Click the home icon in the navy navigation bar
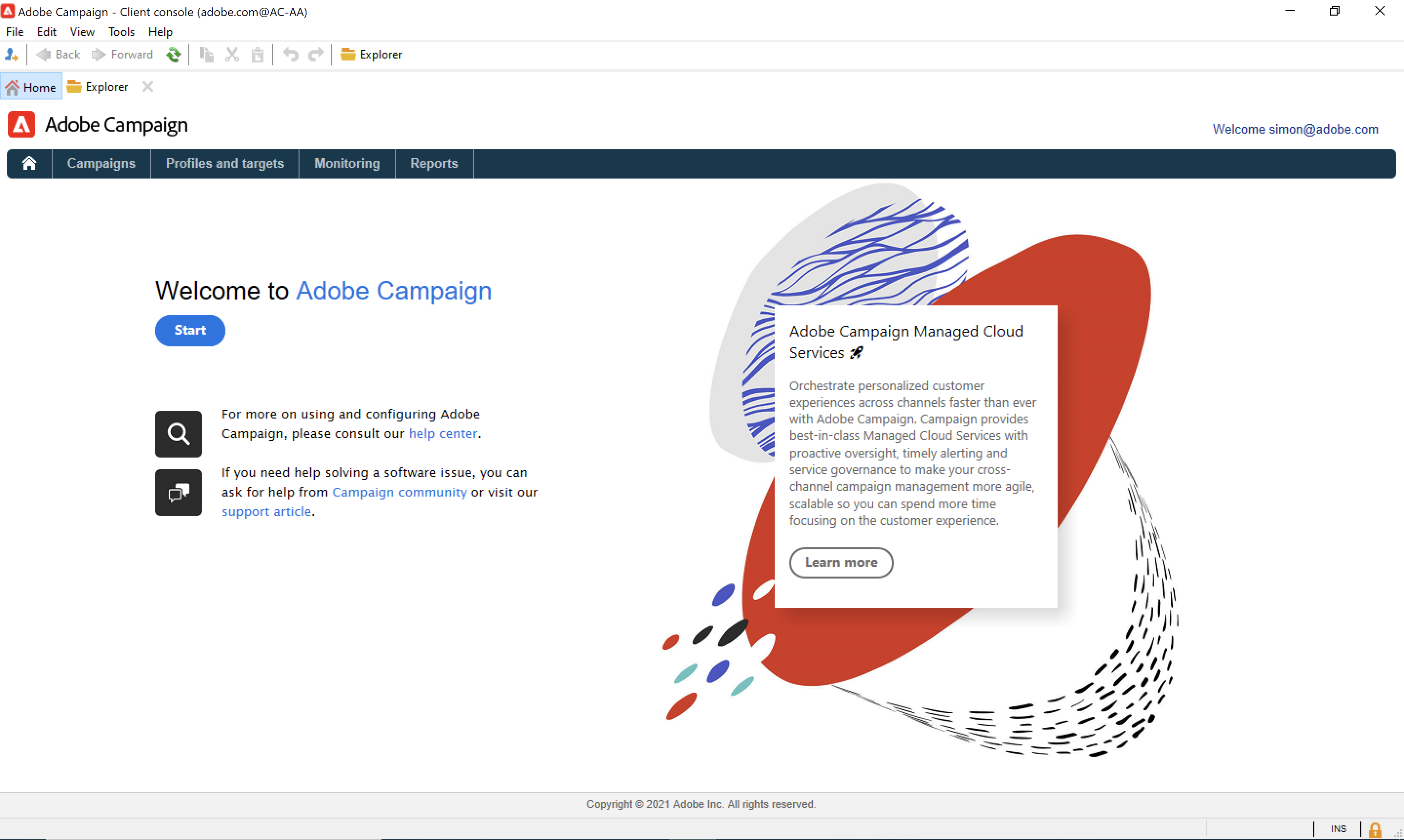Screen dimensions: 1404x840 pos(29,163)
